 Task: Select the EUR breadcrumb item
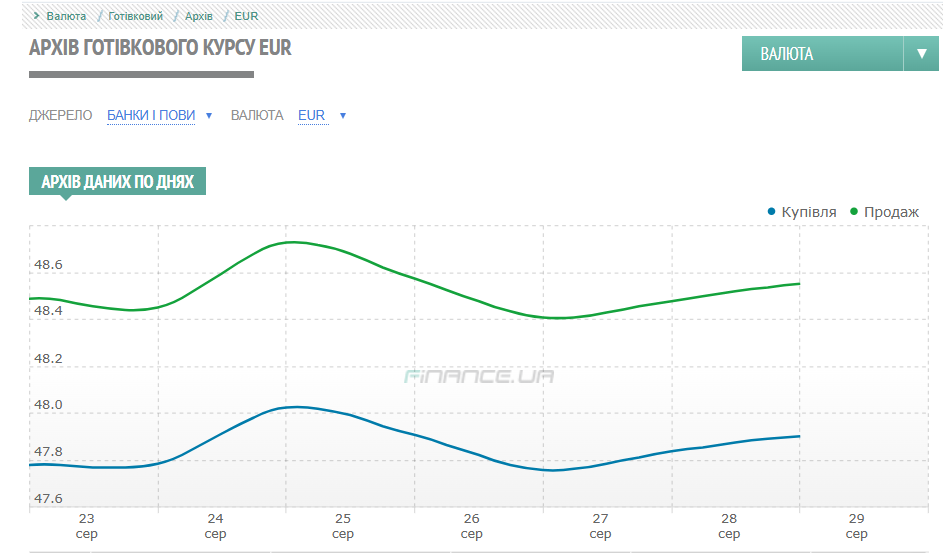click(x=246, y=16)
